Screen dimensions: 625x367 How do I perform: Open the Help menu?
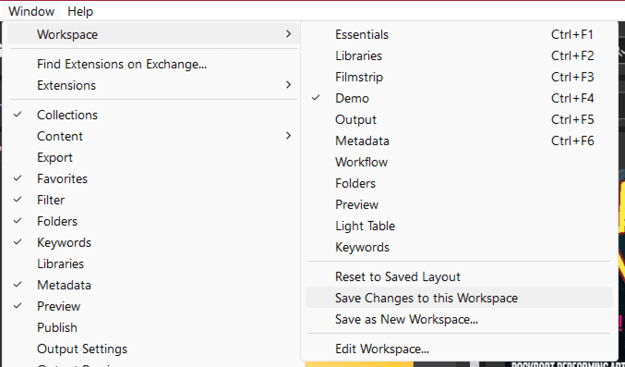[80, 11]
